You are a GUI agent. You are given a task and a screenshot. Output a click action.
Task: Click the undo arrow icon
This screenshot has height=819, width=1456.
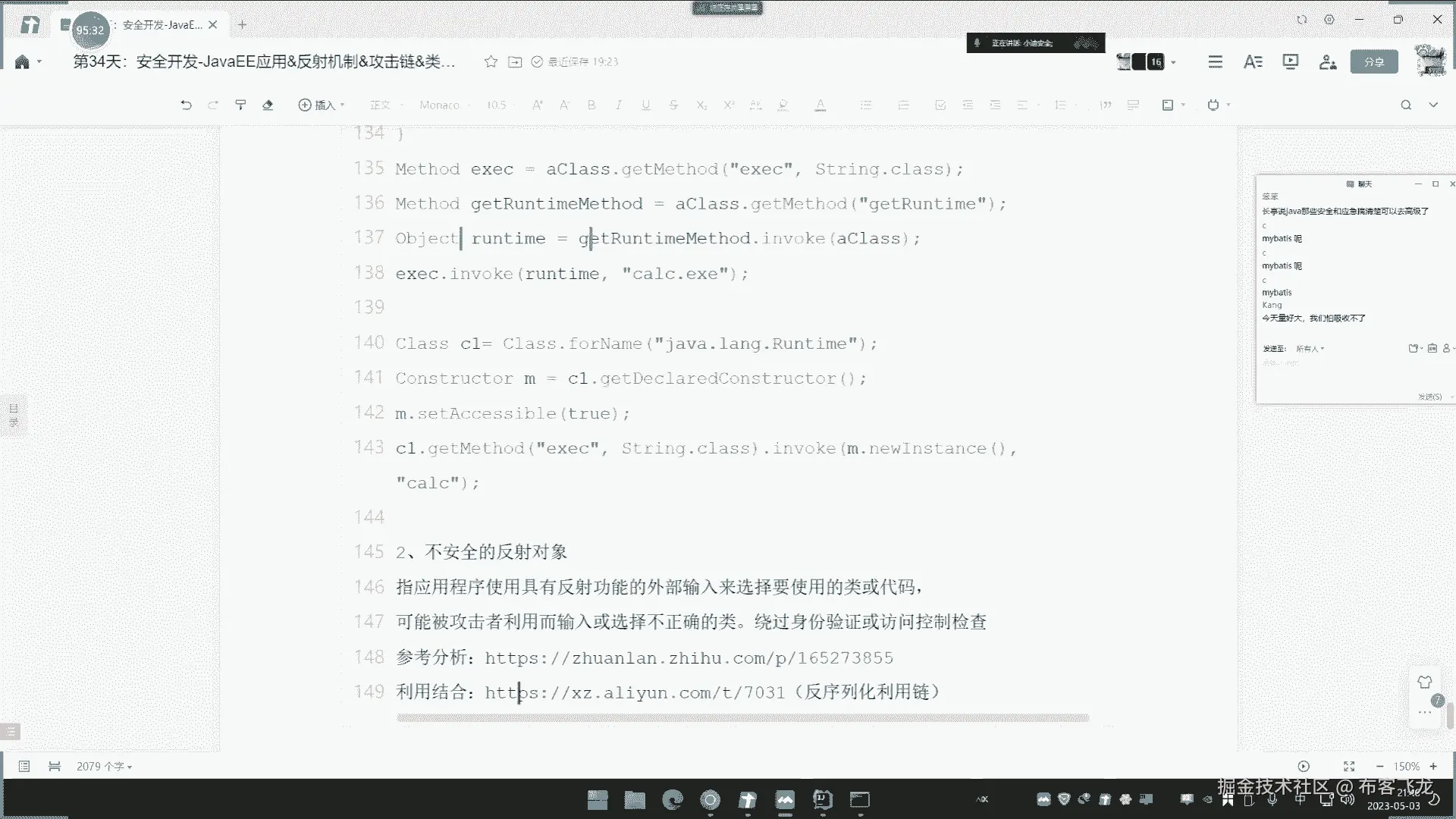pyautogui.click(x=186, y=105)
